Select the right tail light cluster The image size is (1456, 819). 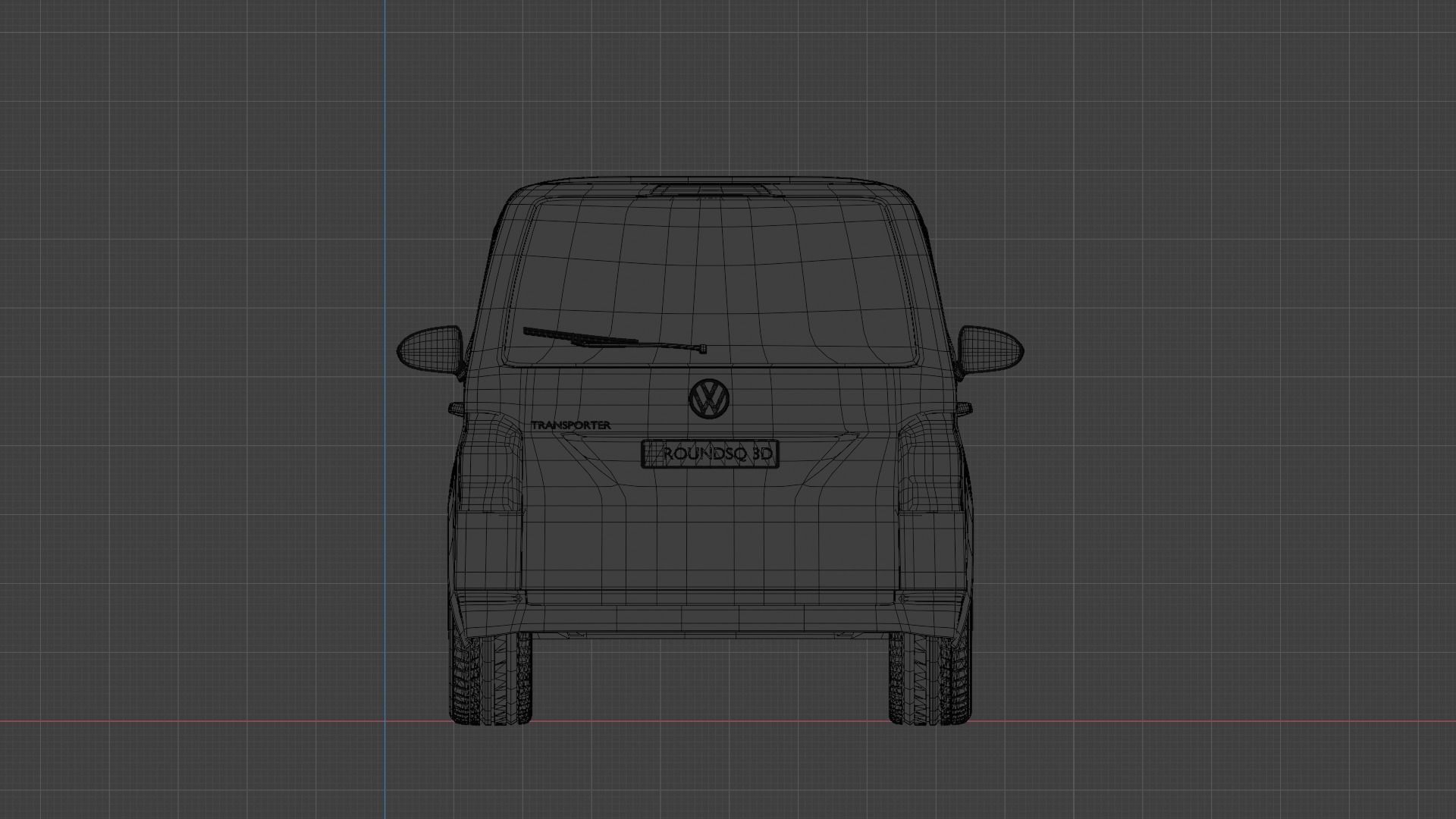pyautogui.click(x=930, y=463)
